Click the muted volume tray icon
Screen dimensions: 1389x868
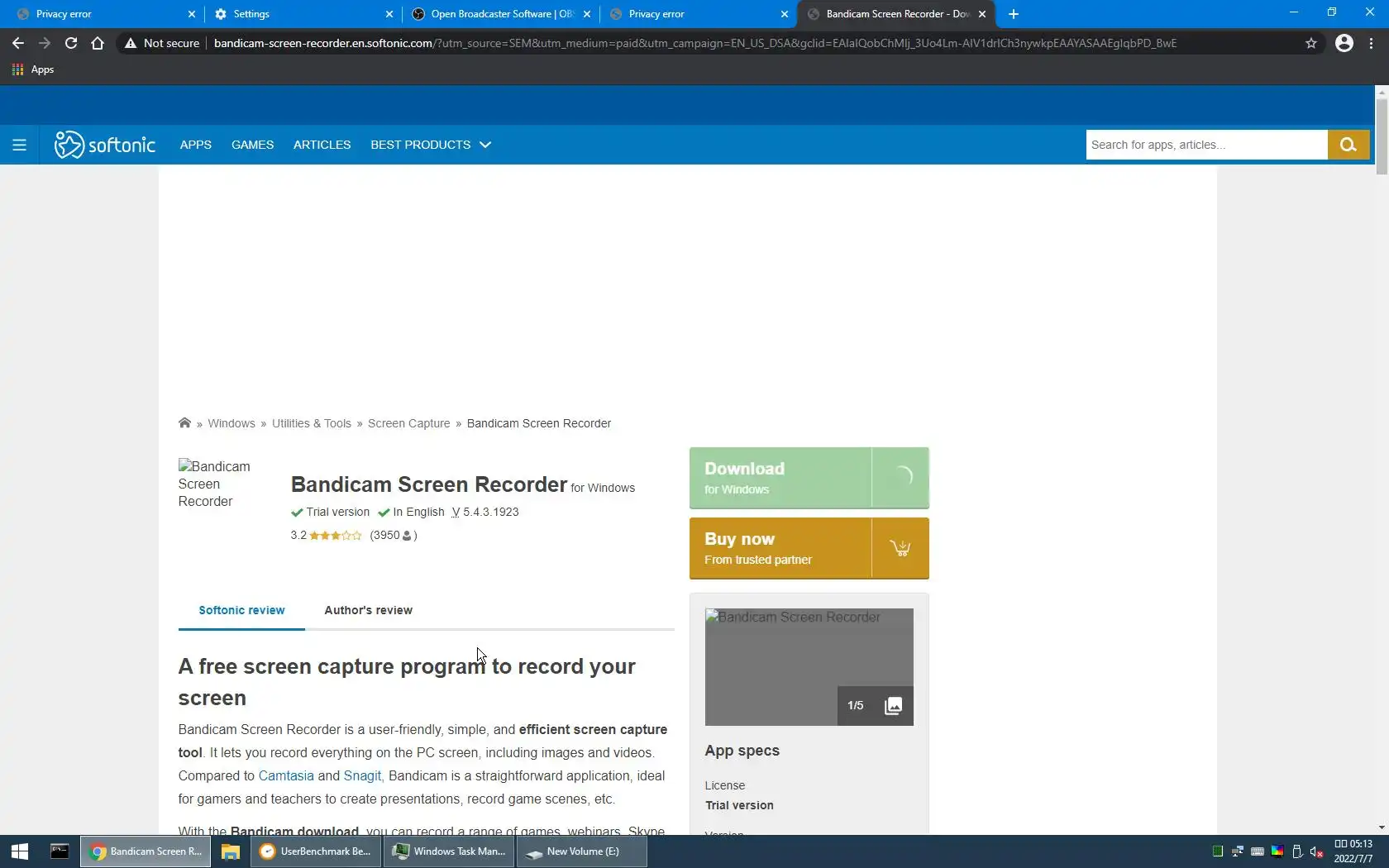(1317, 851)
